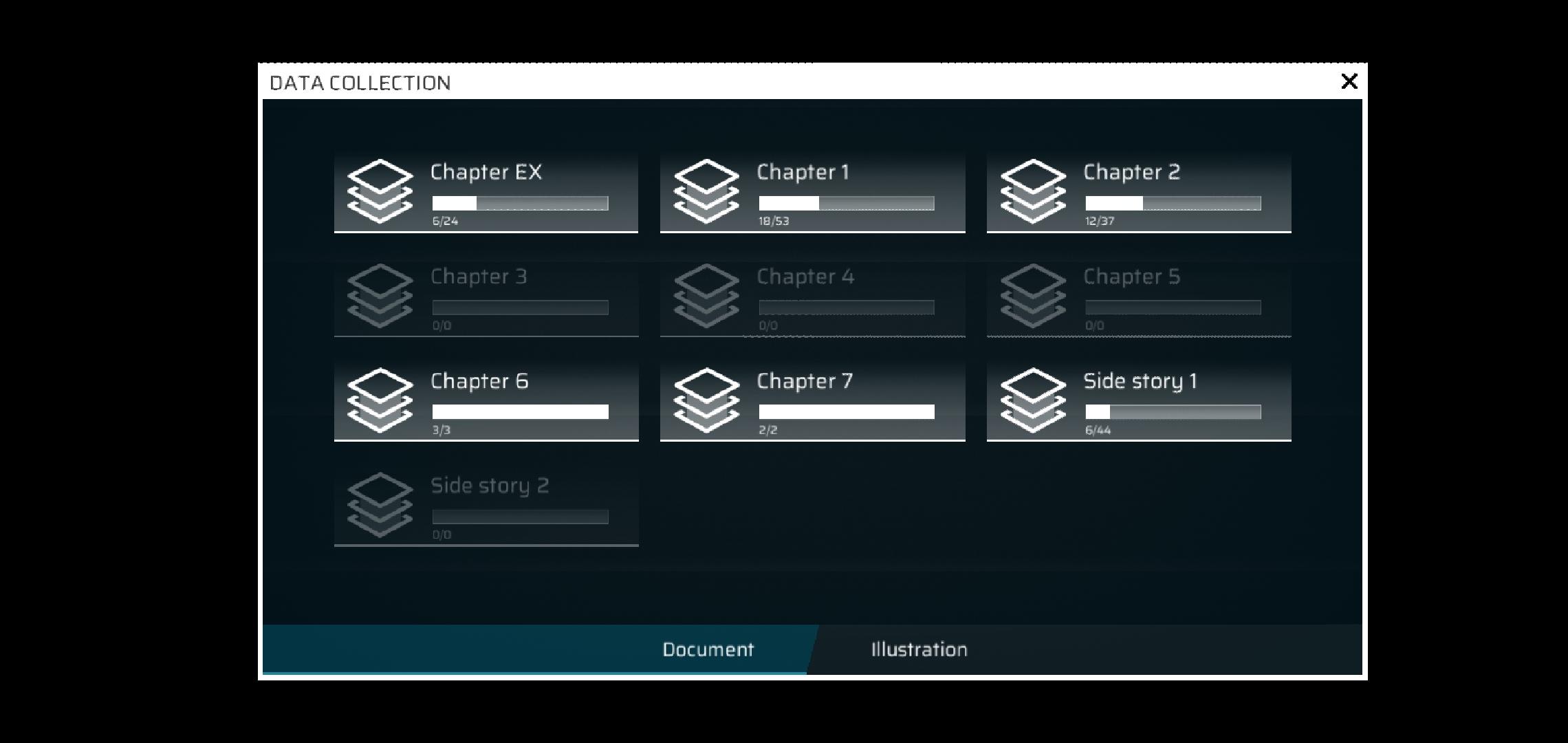Click the Chapter EX stacked layers icon
This screenshot has height=743, width=1568.
380,191
